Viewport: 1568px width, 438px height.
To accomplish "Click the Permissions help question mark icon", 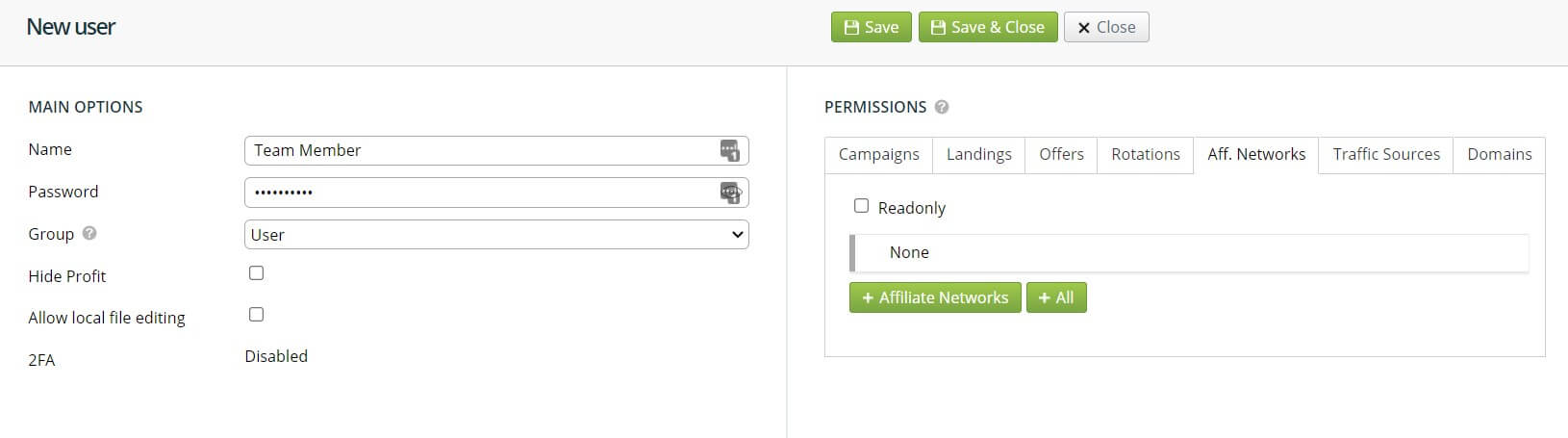I will 942,107.
